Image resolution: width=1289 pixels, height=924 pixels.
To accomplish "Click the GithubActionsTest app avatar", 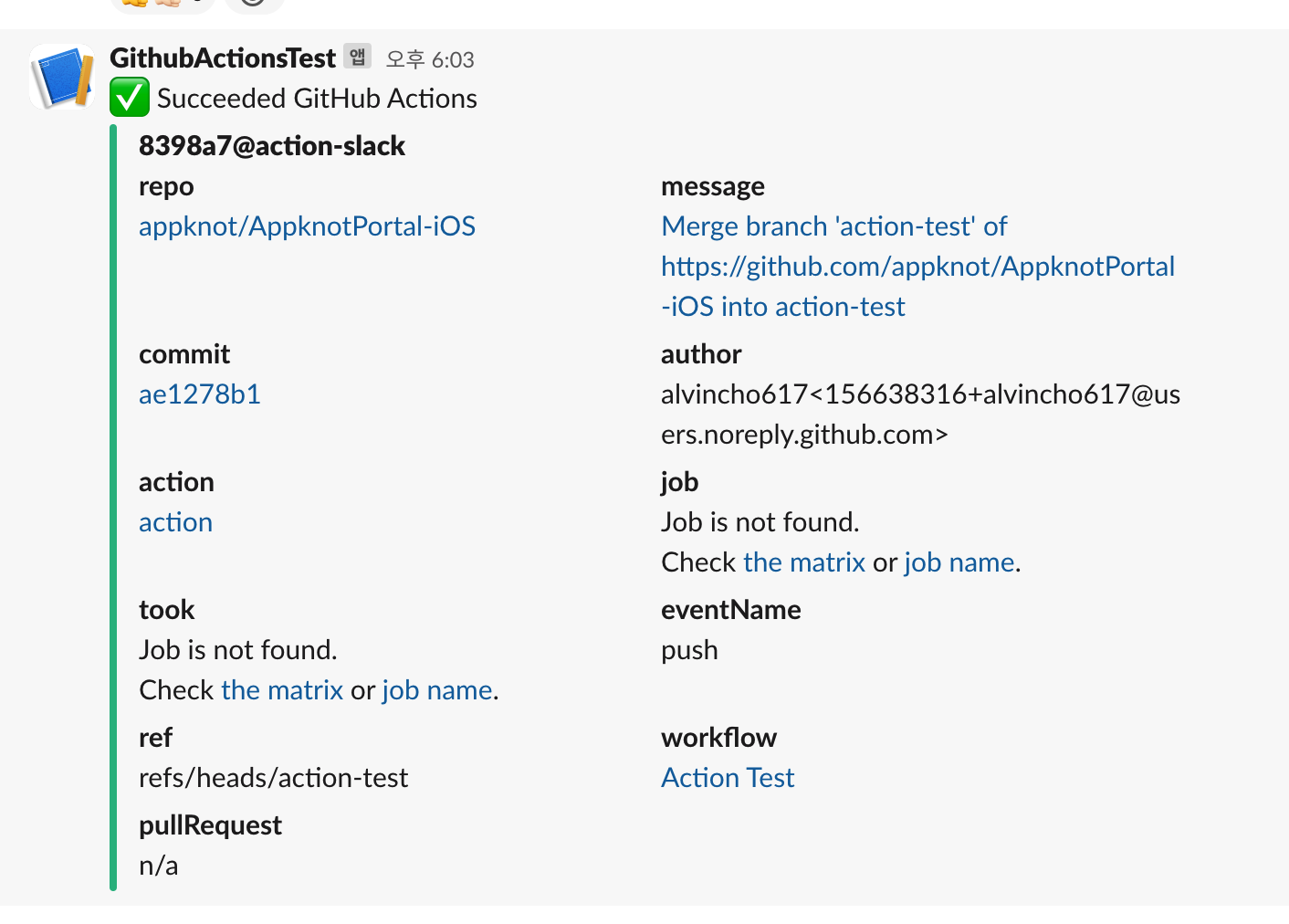I will point(62,77).
